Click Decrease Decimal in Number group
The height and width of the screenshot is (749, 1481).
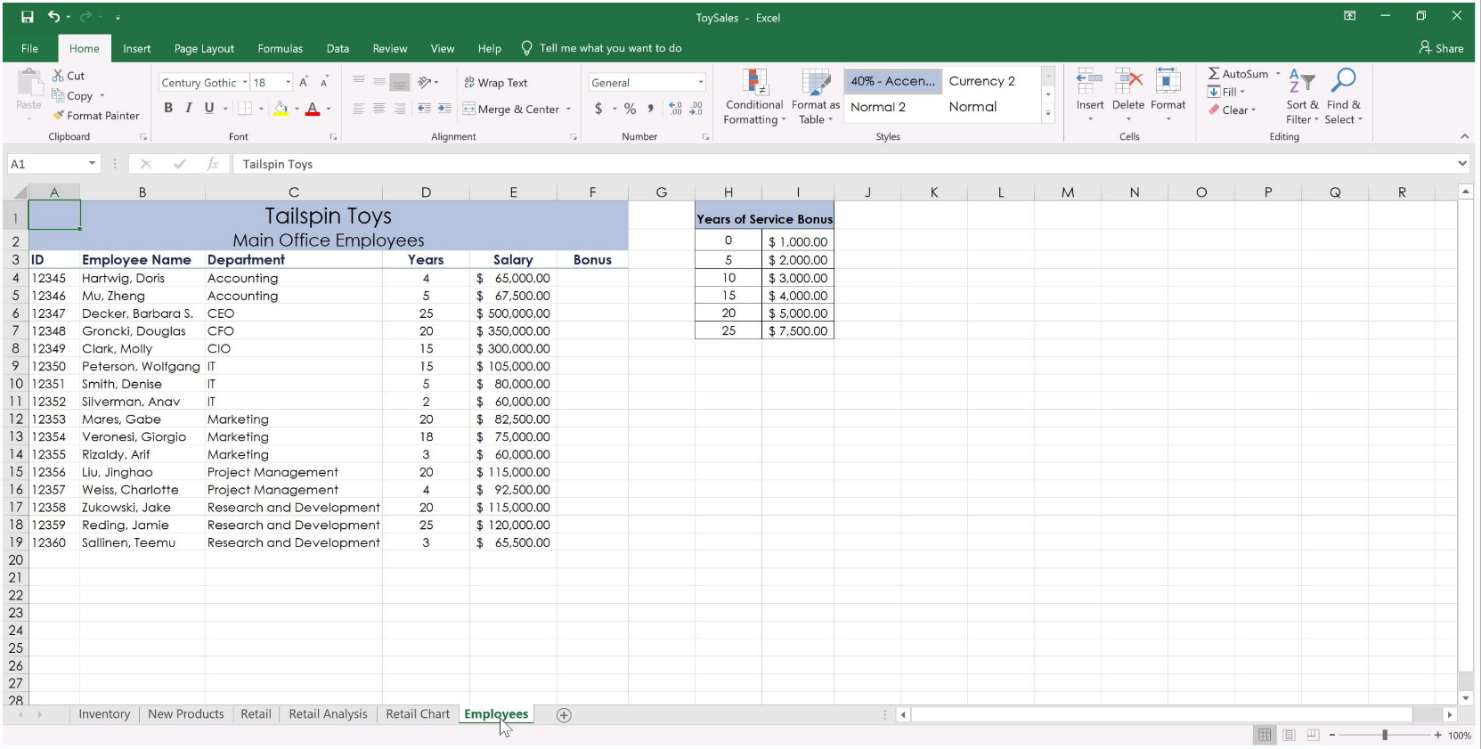click(696, 109)
